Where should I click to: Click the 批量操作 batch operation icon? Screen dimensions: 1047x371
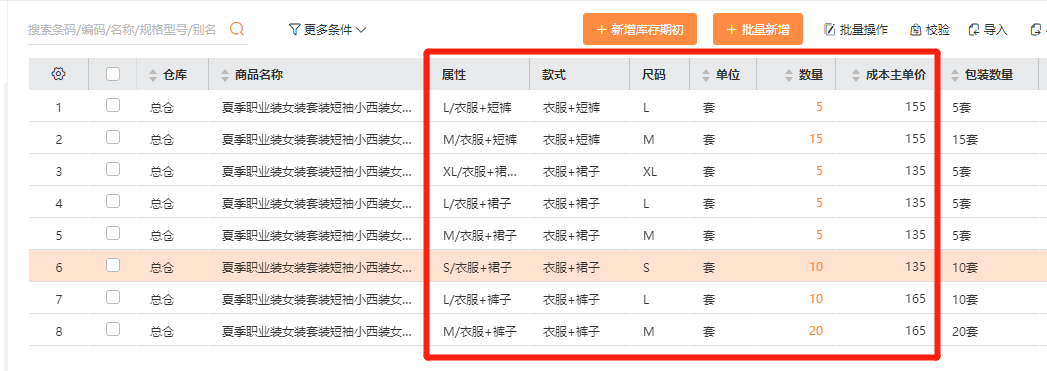830,29
